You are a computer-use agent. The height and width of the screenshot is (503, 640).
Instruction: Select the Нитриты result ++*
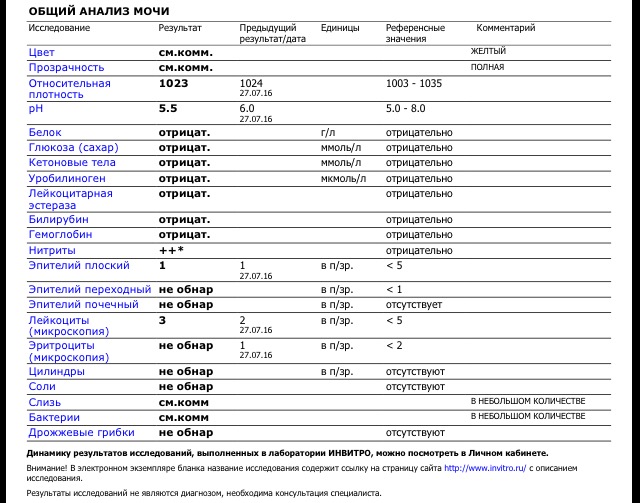tap(171, 250)
